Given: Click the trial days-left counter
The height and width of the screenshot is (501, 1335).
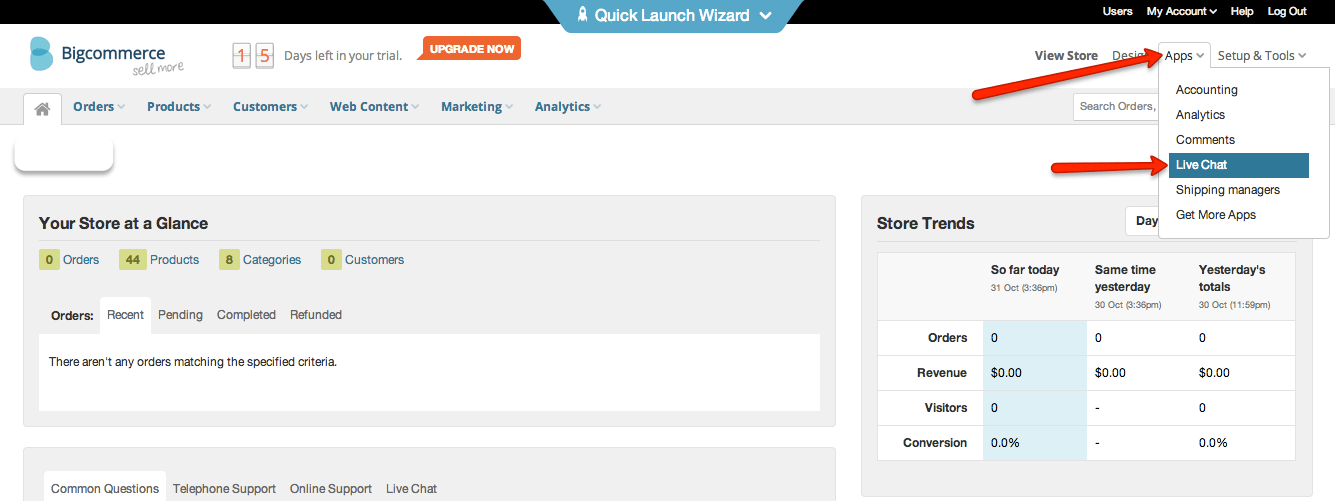Looking at the screenshot, I should click(x=253, y=56).
